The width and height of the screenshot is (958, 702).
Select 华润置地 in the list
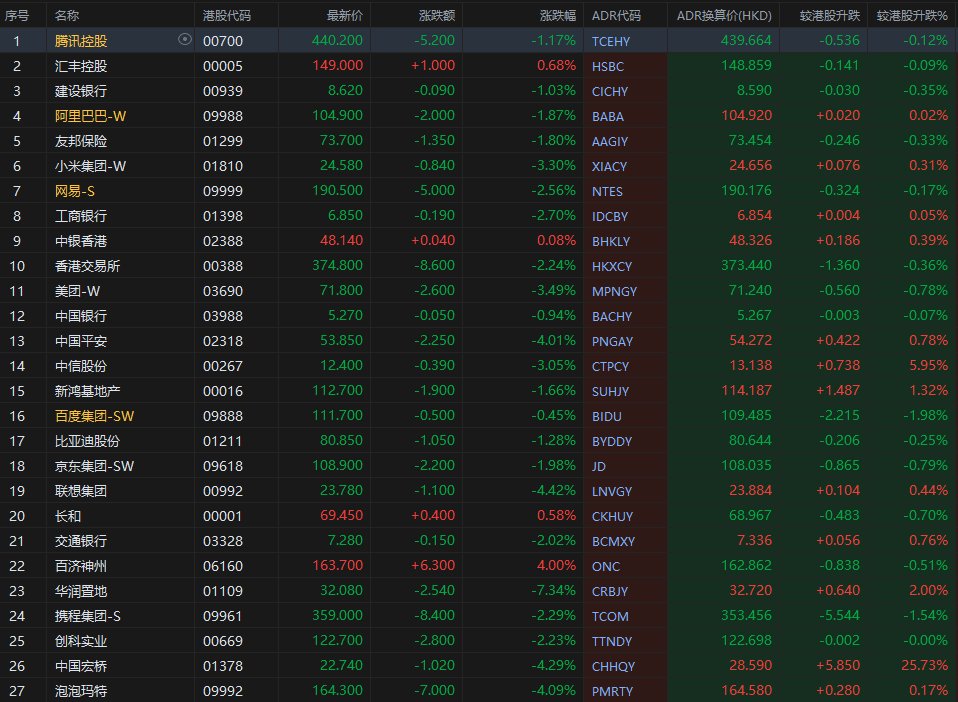coord(81,591)
